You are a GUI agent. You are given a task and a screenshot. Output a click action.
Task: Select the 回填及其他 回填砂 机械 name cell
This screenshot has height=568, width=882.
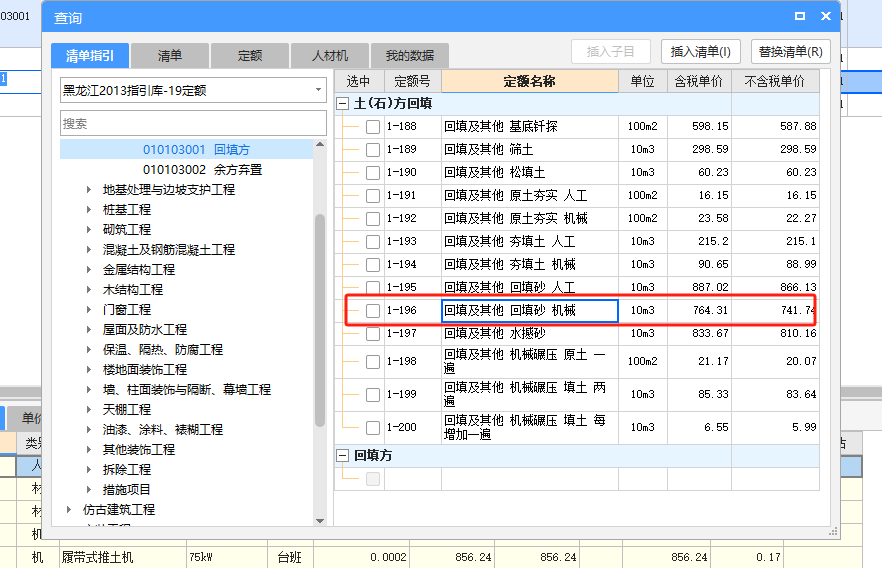tap(530, 310)
